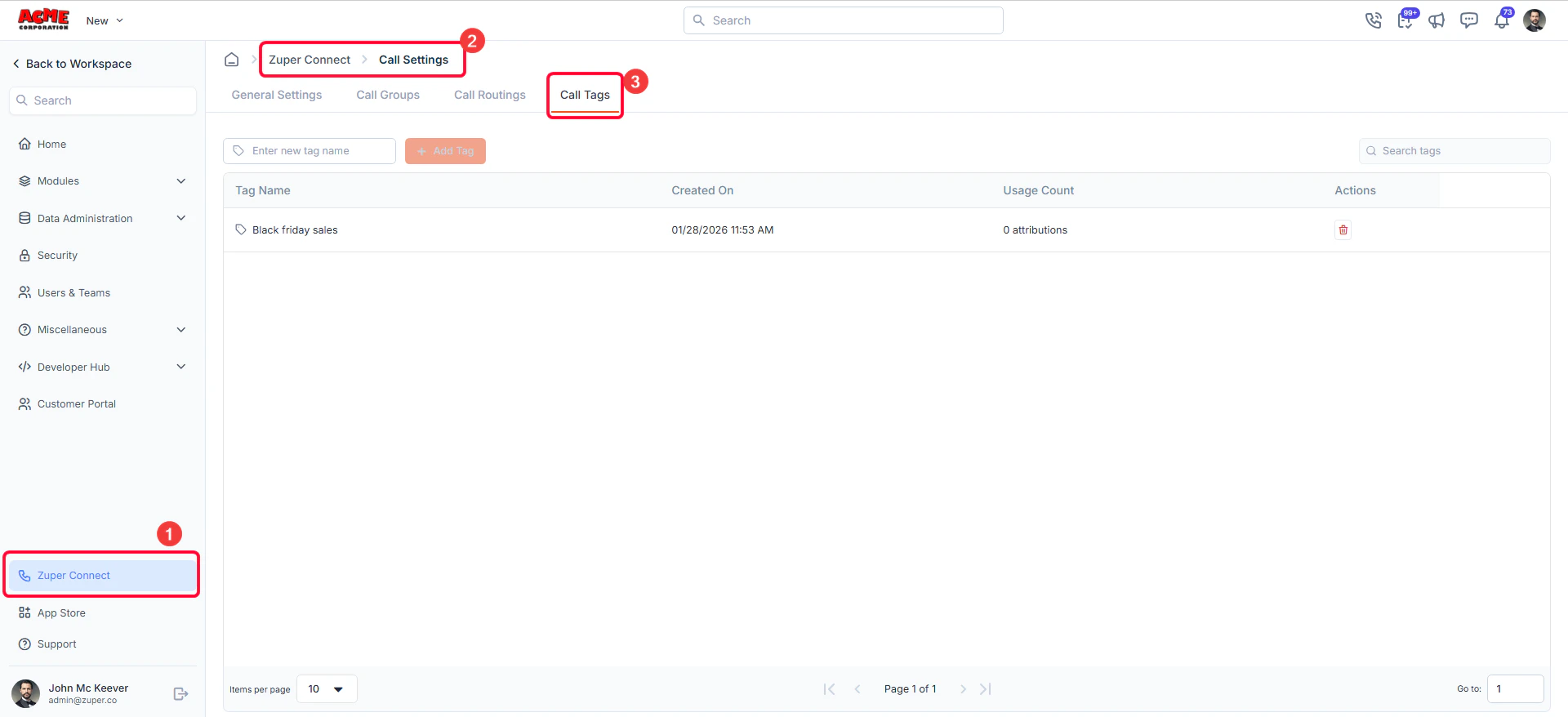Open Zuper Connect in the sidebar
Image resolution: width=1568 pixels, height=717 pixels.
(103, 576)
